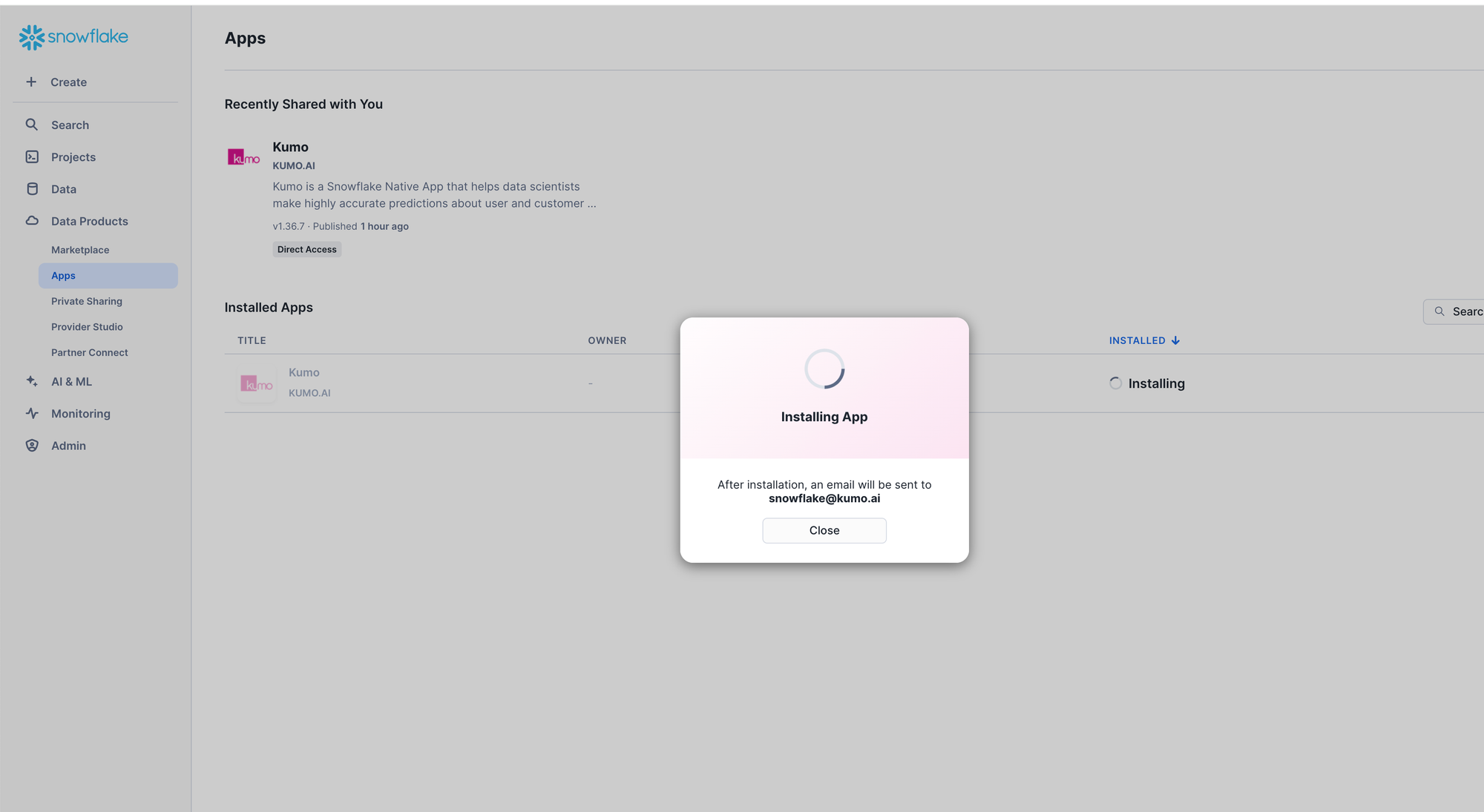Click the magnifier icon beside Search in sidebar
Viewport: 1484px width, 812px height.
point(32,125)
